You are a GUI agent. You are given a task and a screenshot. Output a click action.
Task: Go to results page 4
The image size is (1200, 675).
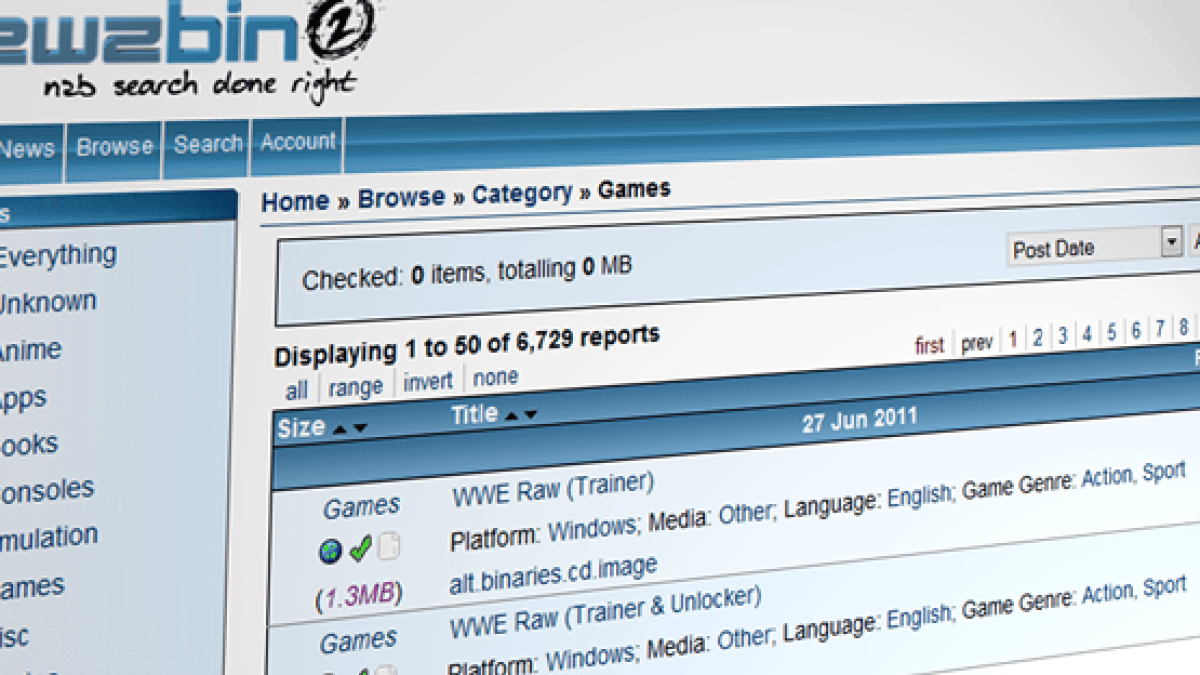click(1086, 334)
